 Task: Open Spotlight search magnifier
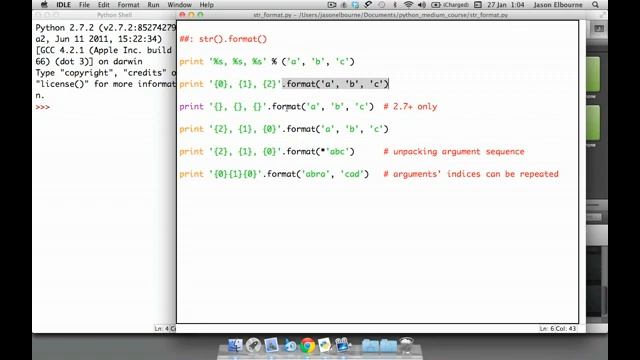click(595, 5)
